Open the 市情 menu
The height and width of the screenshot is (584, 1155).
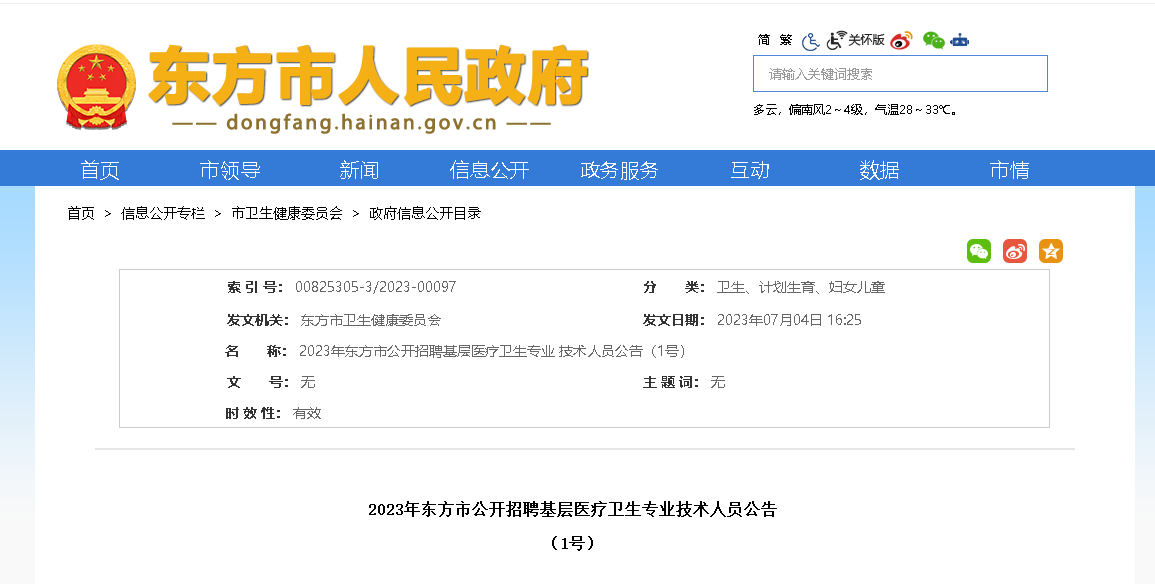pos(1009,170)
